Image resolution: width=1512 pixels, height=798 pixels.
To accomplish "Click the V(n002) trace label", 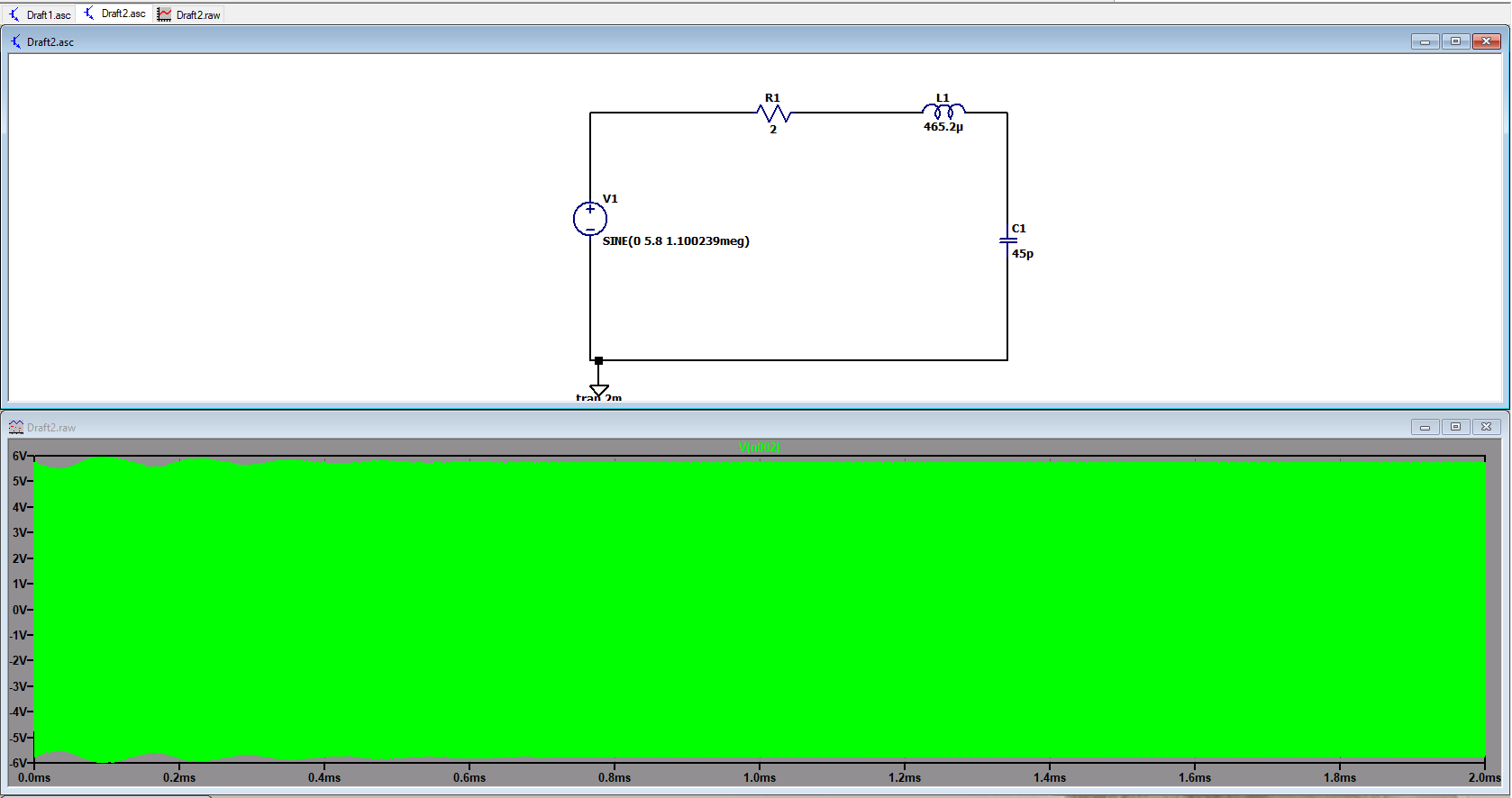I will 760,448.
